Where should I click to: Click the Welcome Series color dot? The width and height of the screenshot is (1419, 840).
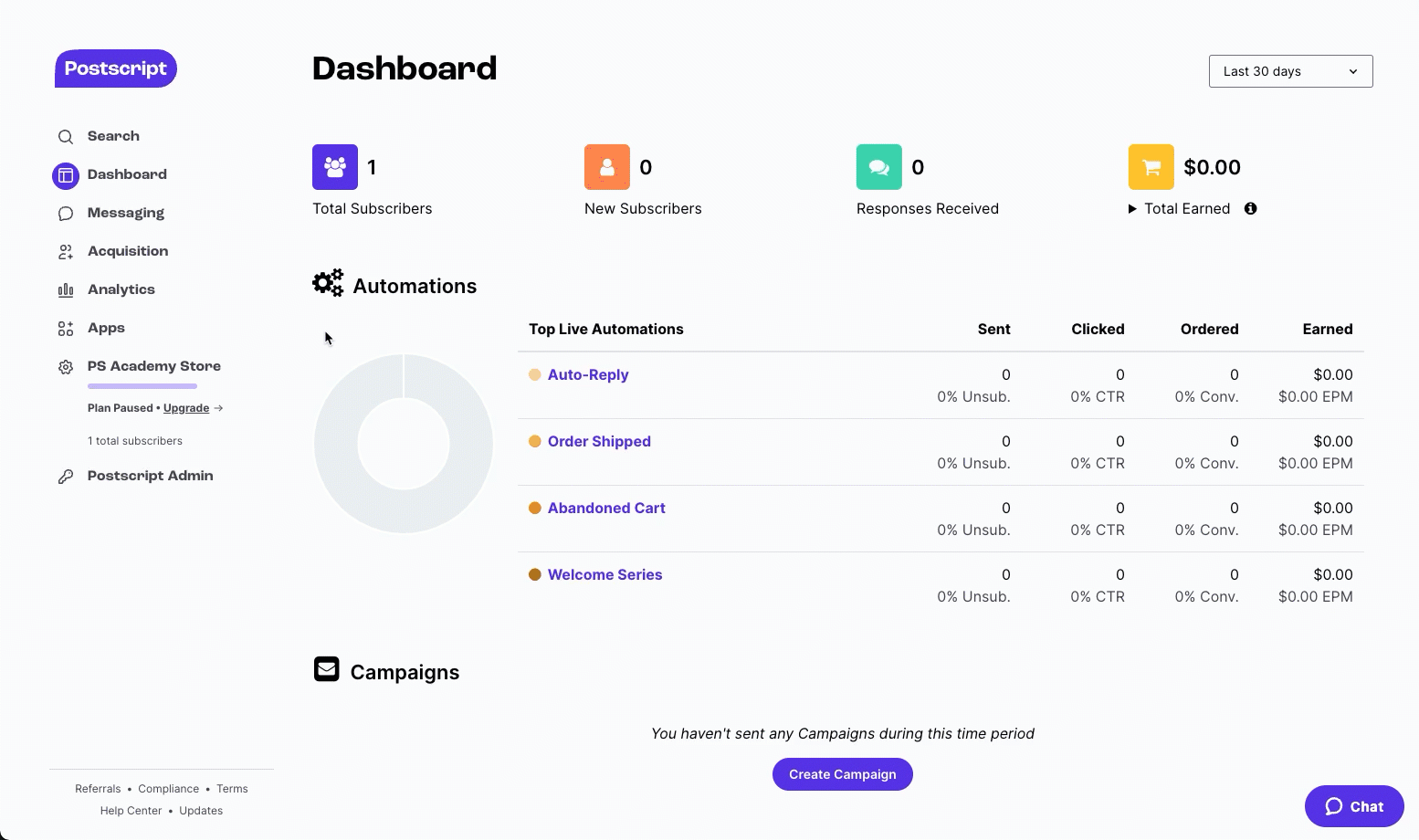[535, 574]
